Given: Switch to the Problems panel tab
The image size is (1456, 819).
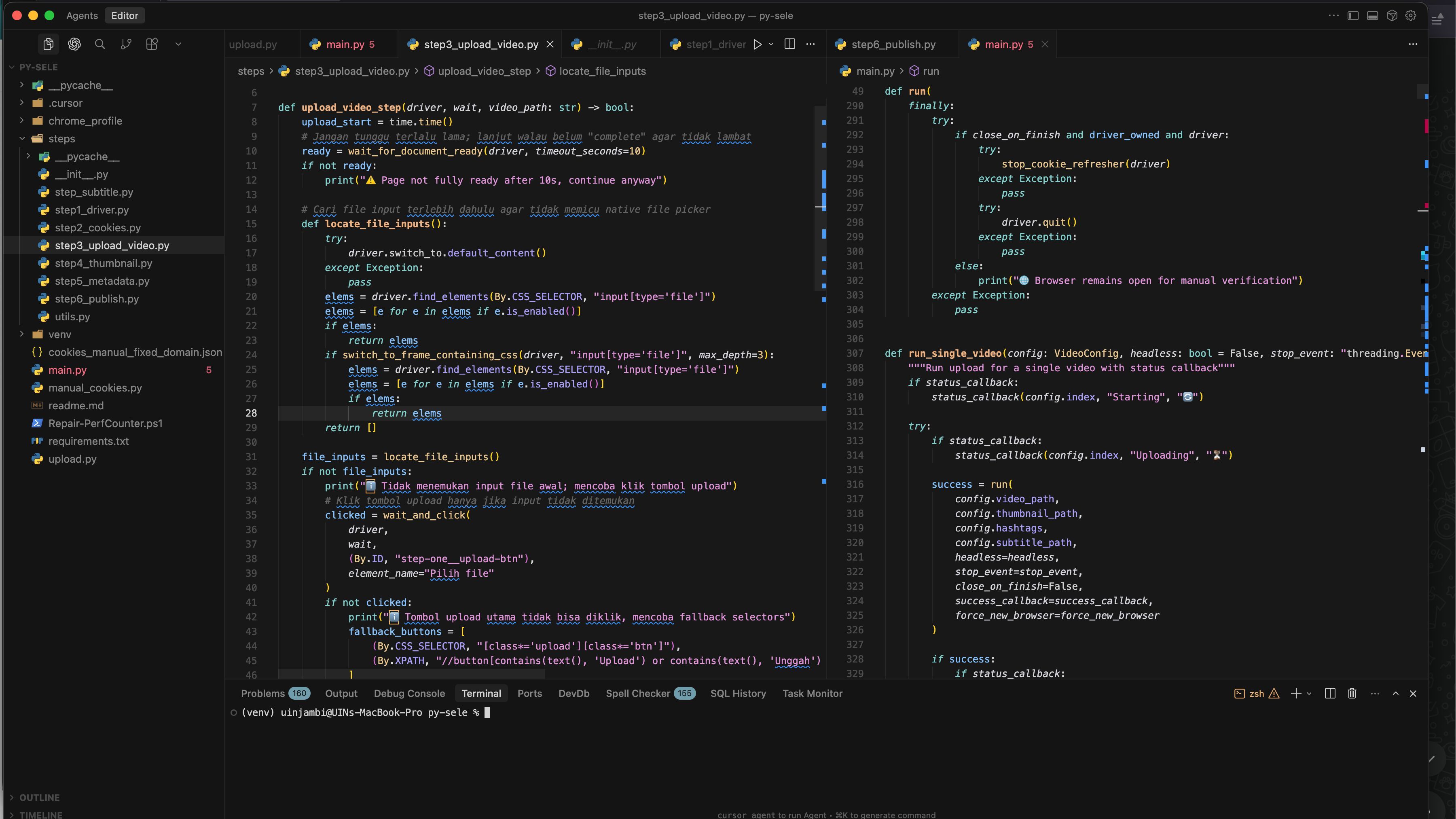Looking at the screenshot, I should click(263, 694).
